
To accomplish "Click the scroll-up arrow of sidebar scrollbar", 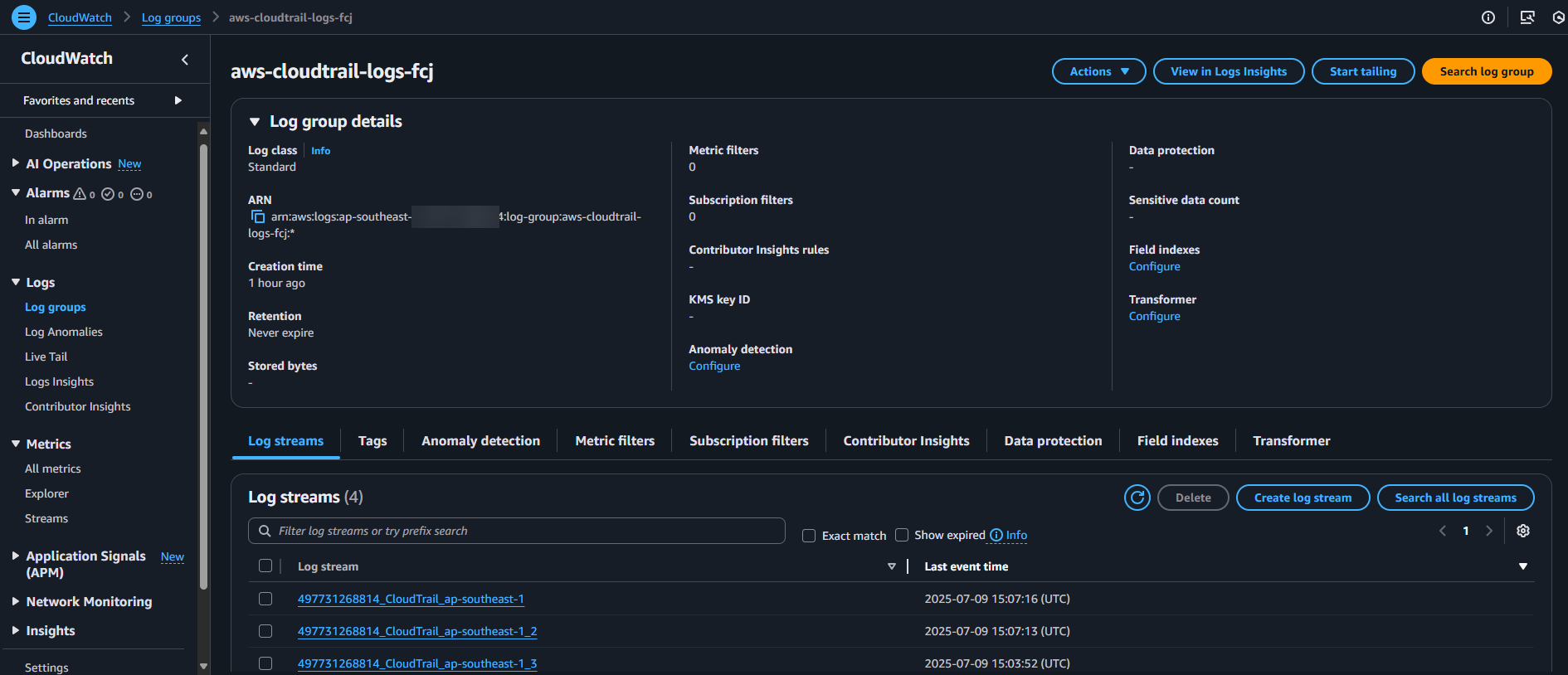I will [x=203, y=131].
